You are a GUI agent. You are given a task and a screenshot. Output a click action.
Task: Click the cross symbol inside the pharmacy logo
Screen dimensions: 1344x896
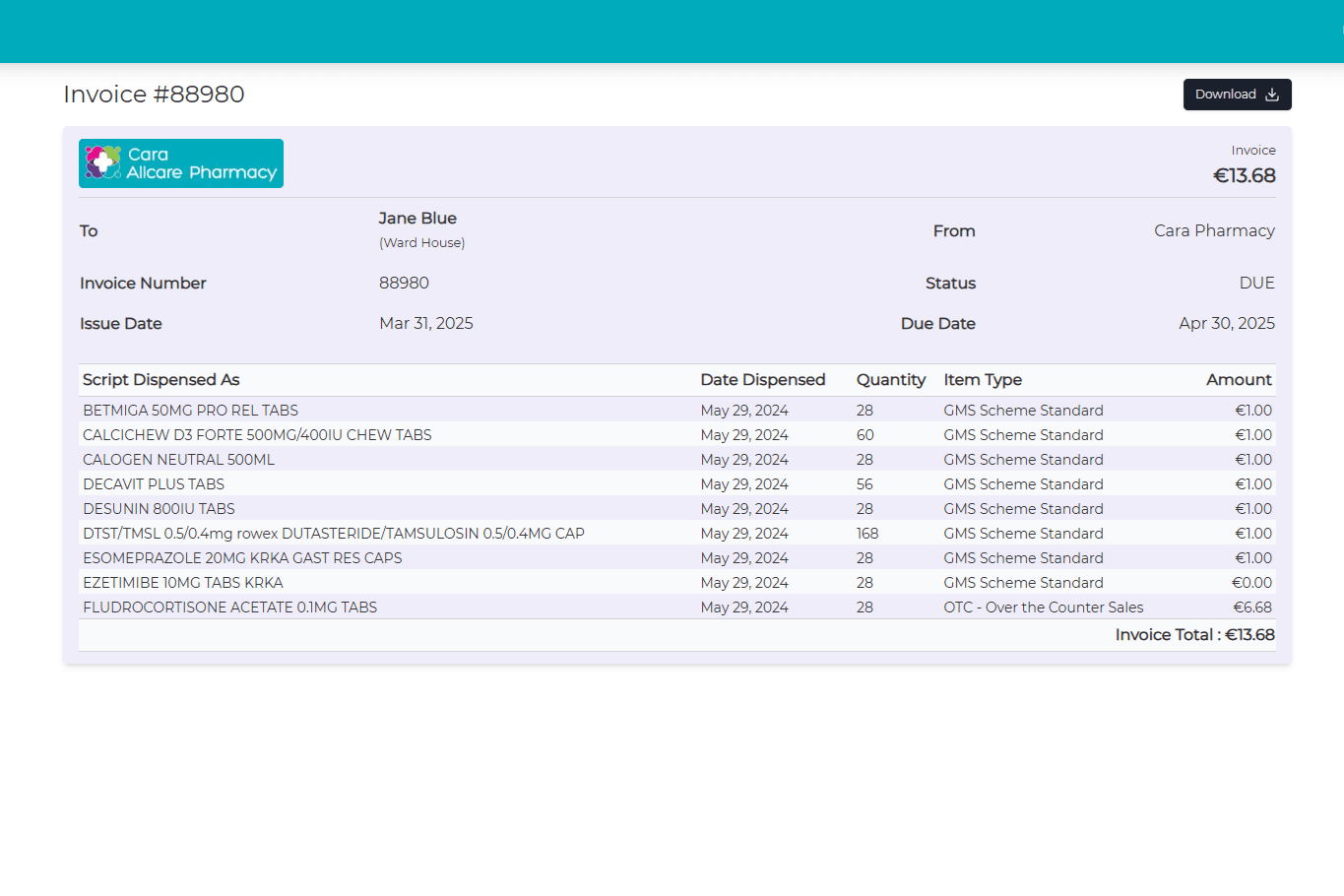[100, 162]
